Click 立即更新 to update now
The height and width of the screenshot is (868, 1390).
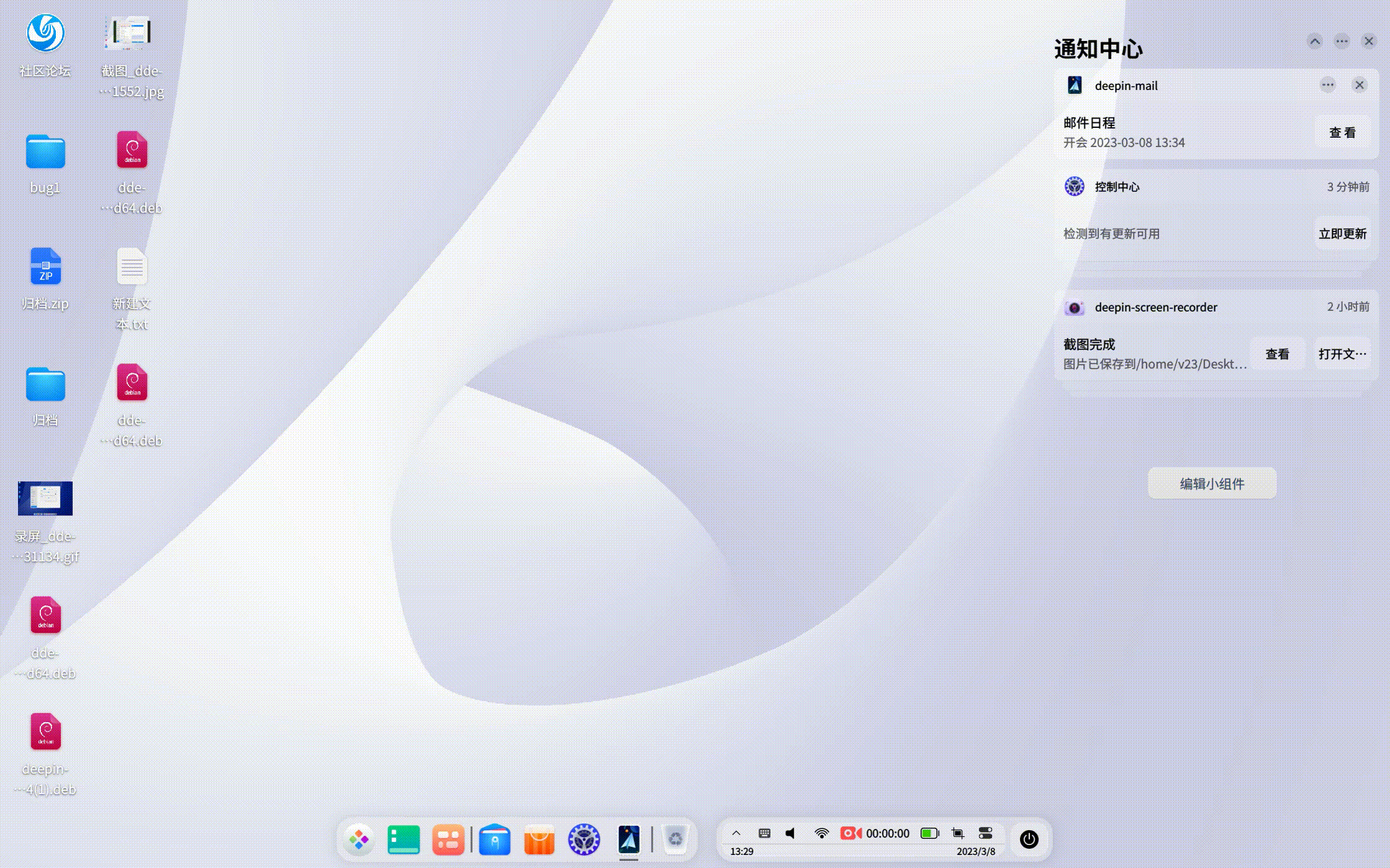click(x=1342, y=233)
